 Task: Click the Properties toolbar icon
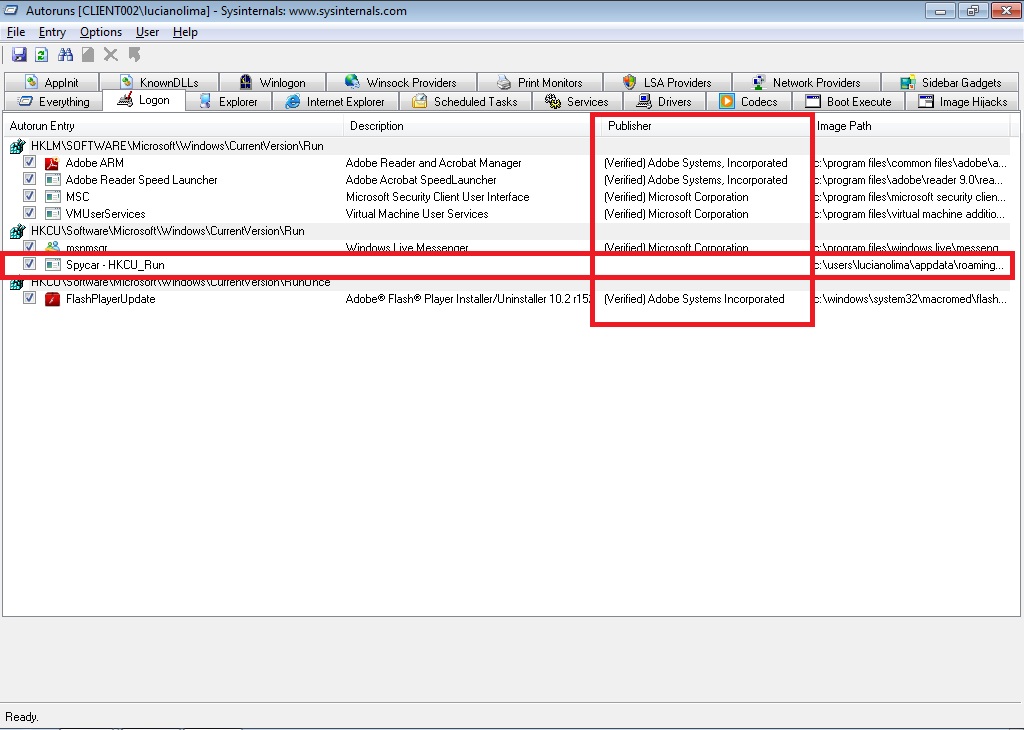[88, 55]
